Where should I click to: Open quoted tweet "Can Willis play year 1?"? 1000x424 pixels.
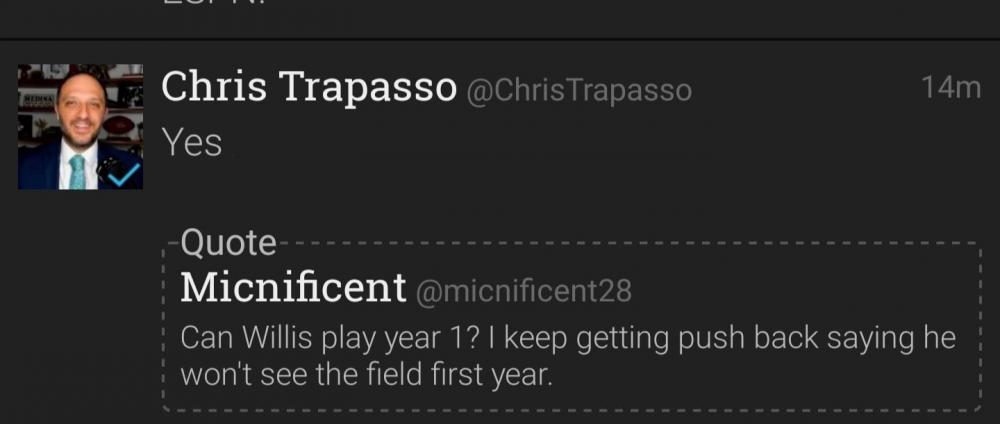[x=330, y=337]
